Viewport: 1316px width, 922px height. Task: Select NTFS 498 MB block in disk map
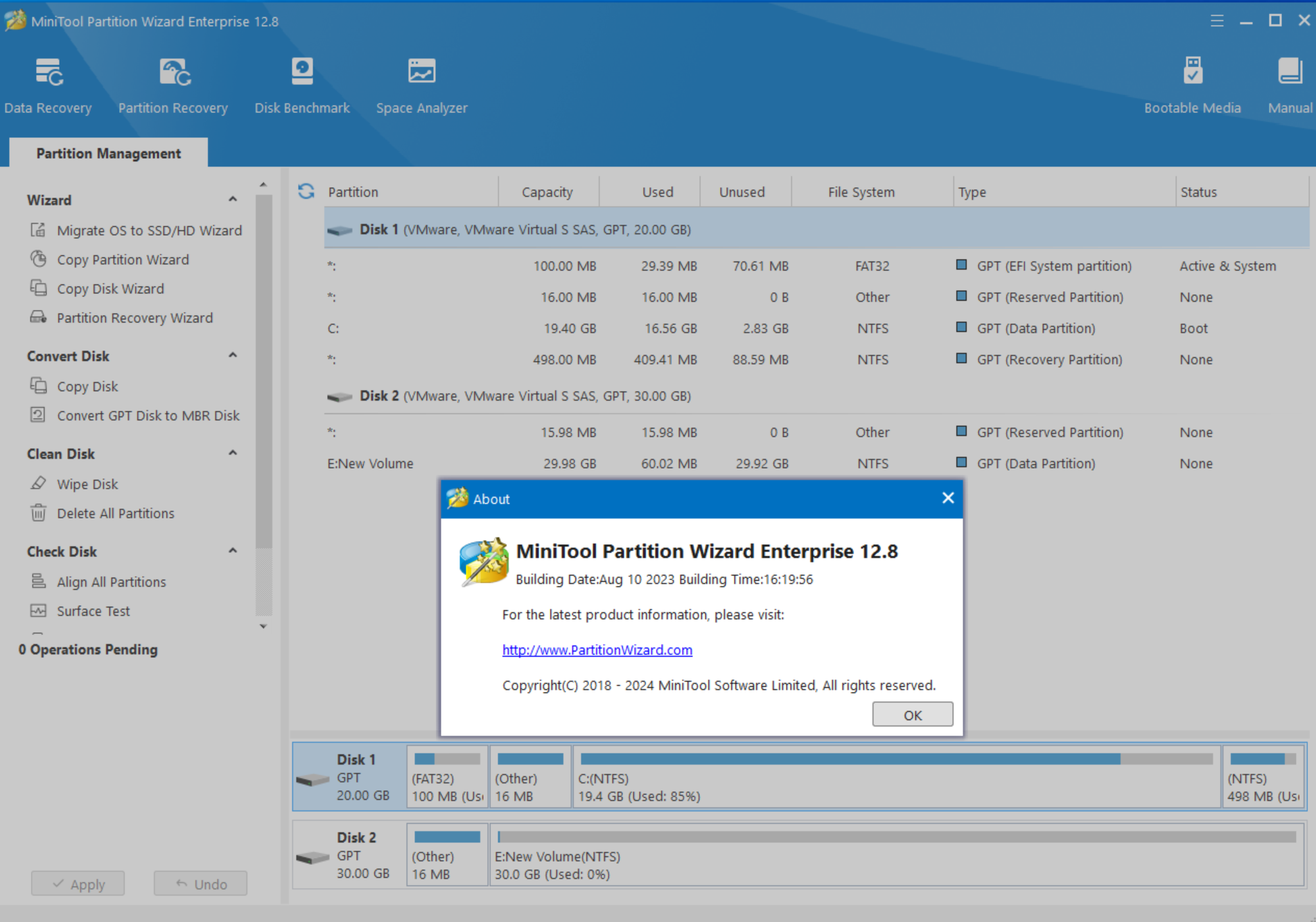tap(1263, 777)
